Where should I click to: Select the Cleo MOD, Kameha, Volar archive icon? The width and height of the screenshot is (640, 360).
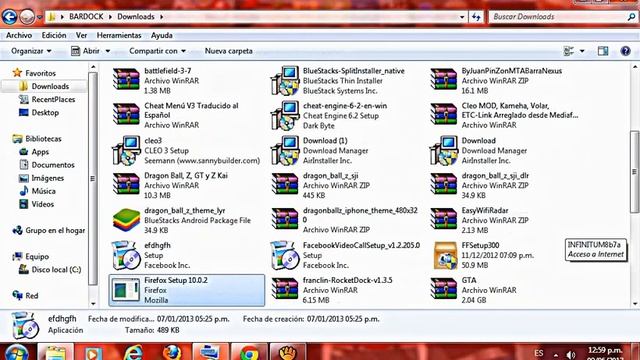(444, 114)
